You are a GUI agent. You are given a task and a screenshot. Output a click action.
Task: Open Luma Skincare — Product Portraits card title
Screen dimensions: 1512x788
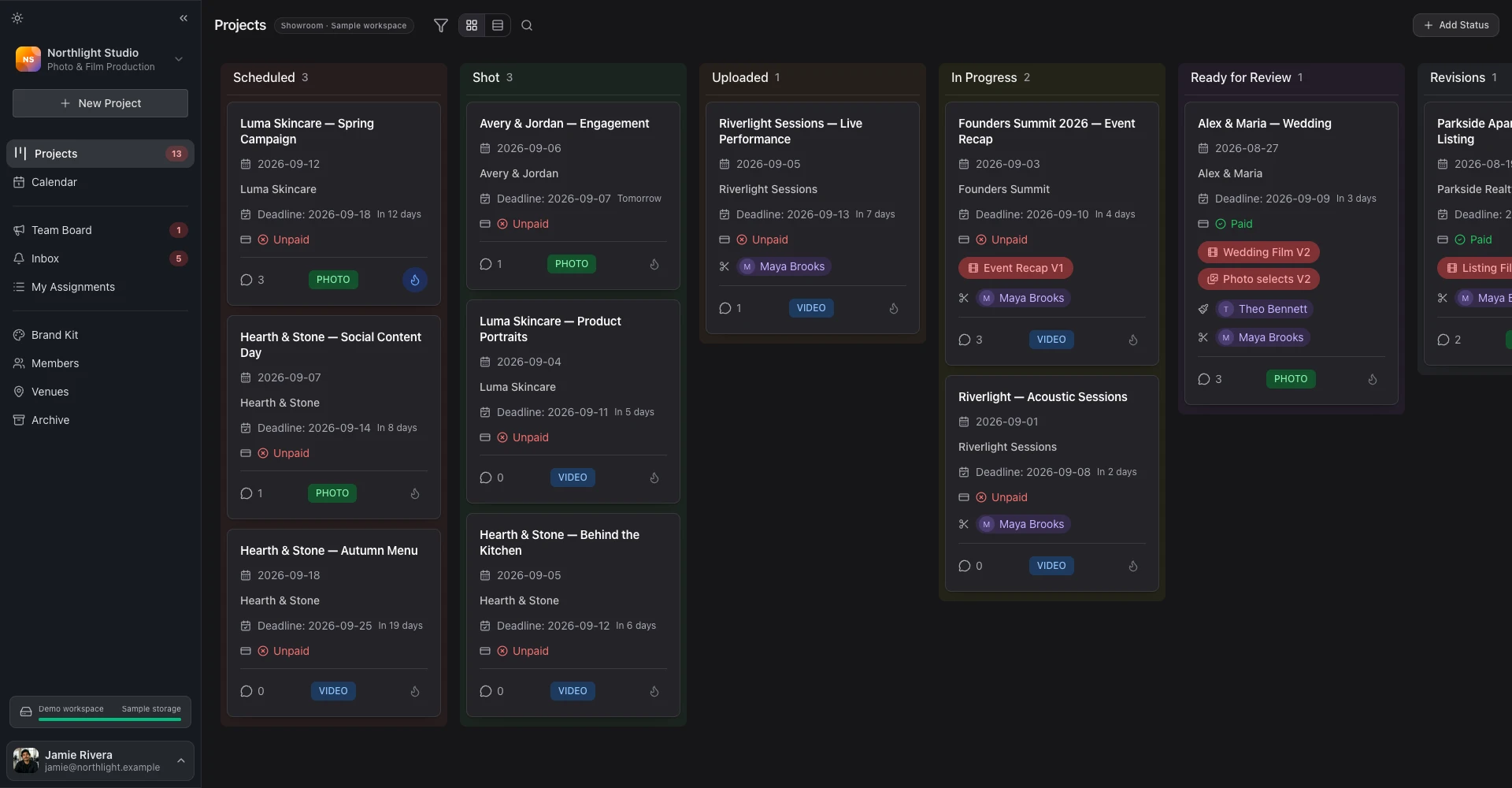coord(550,329)
